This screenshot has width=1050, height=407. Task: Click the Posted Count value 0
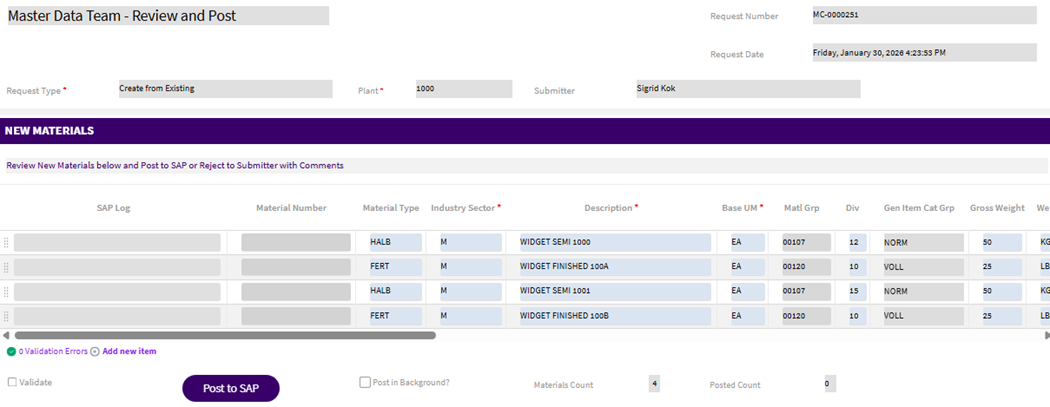[830, 384]
